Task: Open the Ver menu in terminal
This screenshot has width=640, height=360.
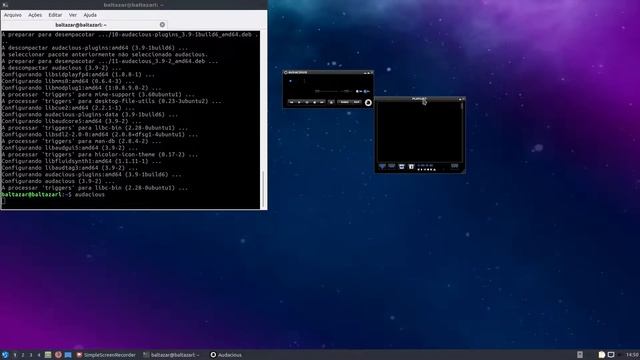Action: point(73,15)
